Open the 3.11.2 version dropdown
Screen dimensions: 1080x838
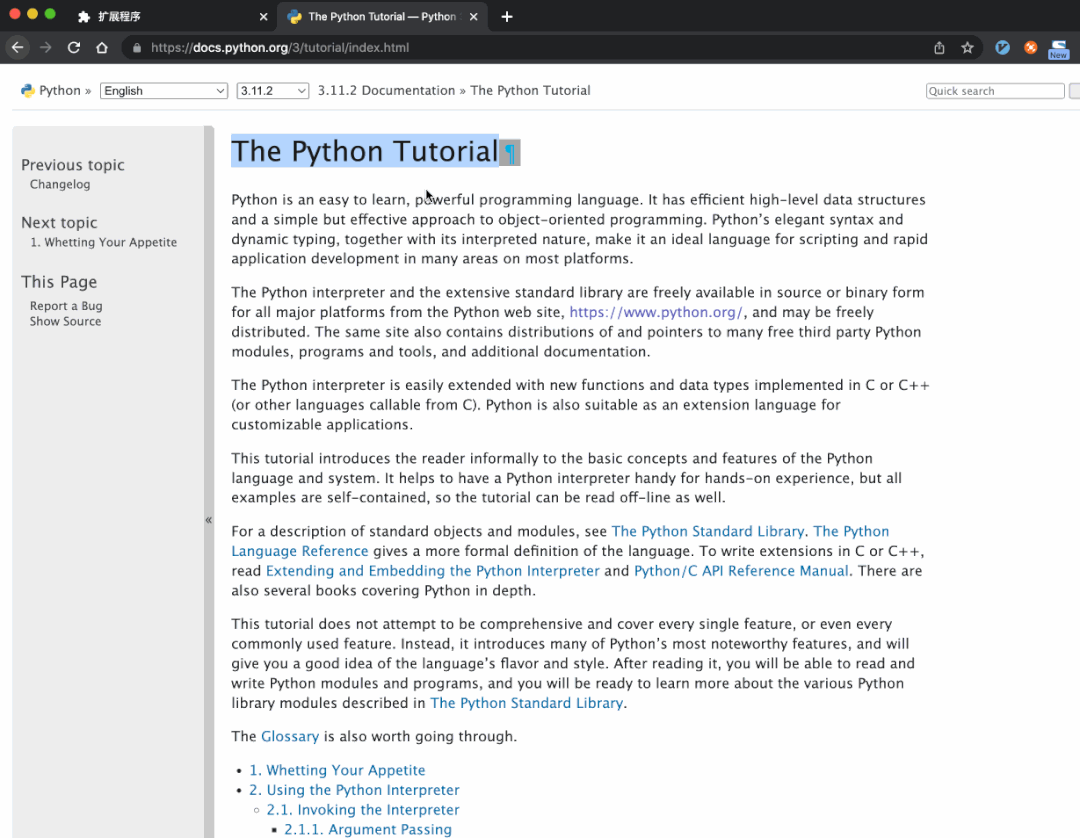coord(272,91)
